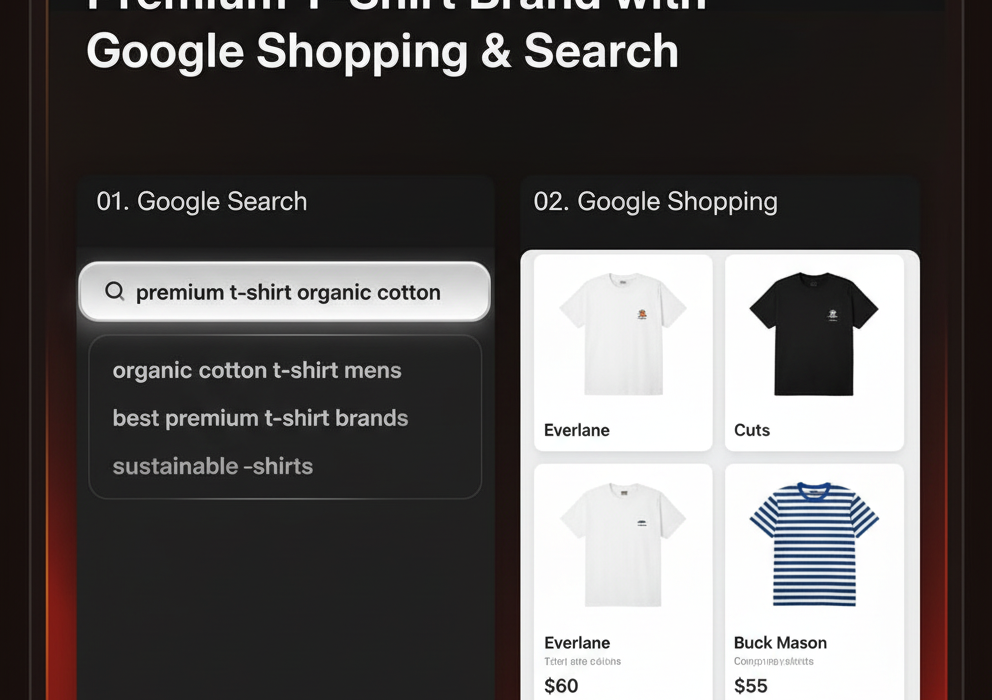Select suggestion organic cotton t-shirt mens
Screen dimensions: 992x700
(257, 370)
